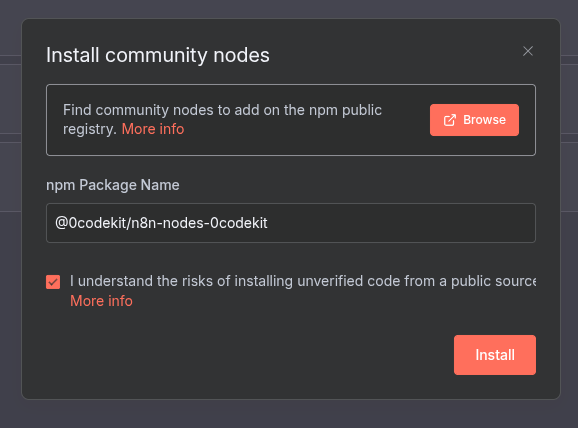Click the word 'Browse' on the orange button

click(x=484, y=120)
